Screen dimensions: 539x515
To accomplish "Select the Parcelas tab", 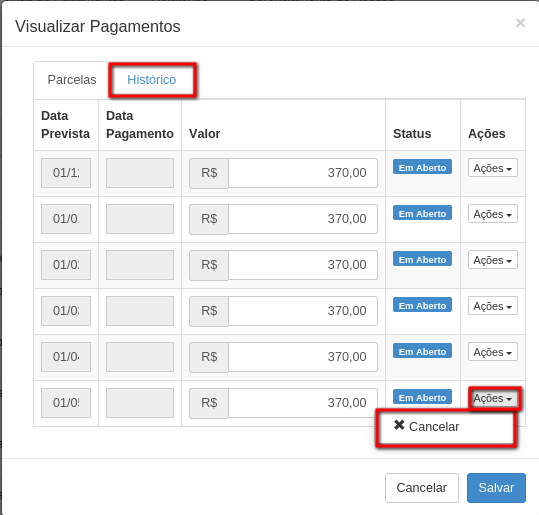I will 72,80.
